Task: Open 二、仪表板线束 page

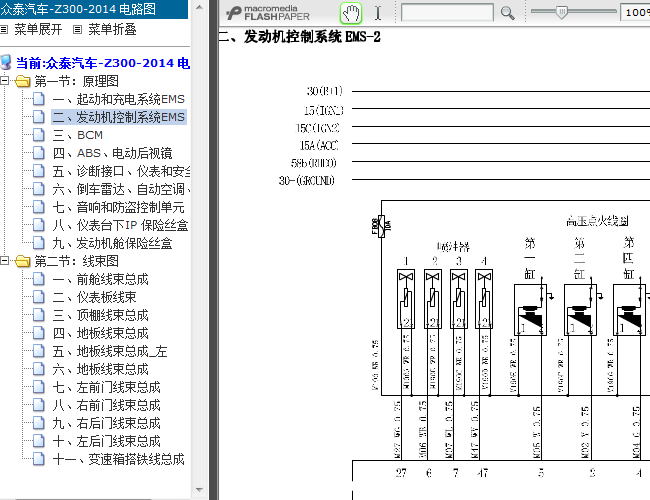Action: [x=95, y=297]
